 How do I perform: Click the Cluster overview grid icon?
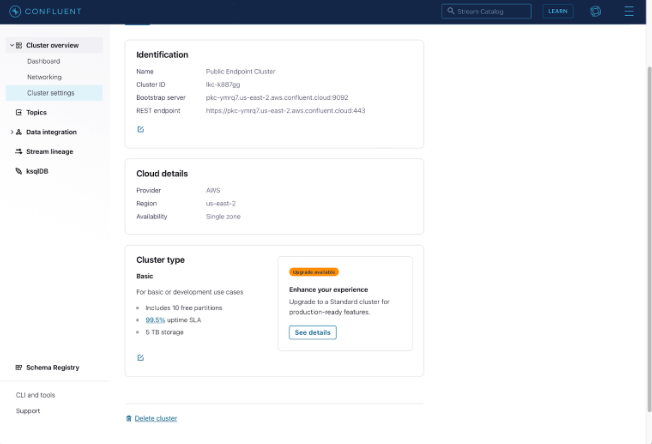pyautogui.click(x=19, y=45)
